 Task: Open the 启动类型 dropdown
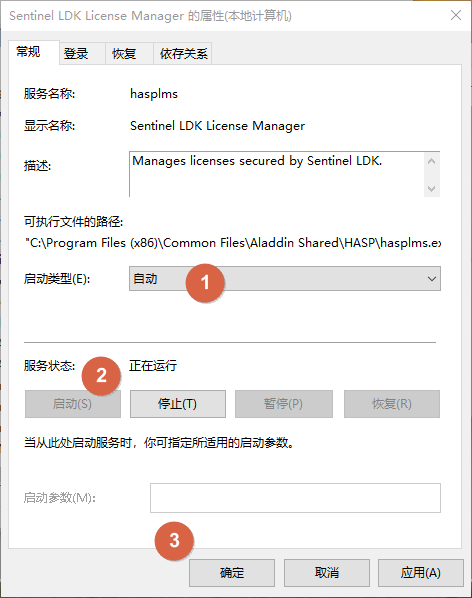[x=285, y=279]
